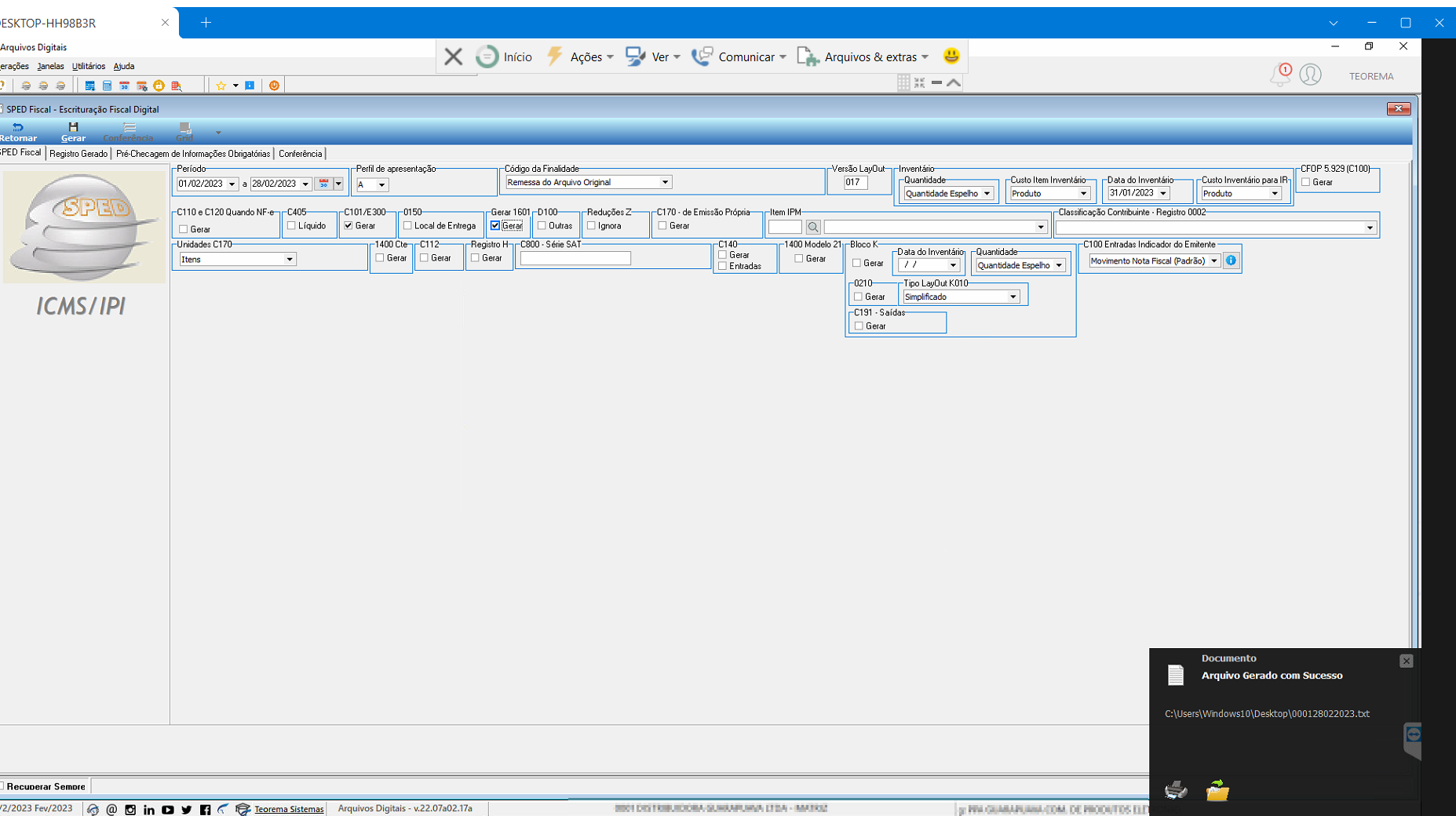Click the C800 Série SAT input field
Viewport: 1456px width, 816px height.
coord(575,258)
